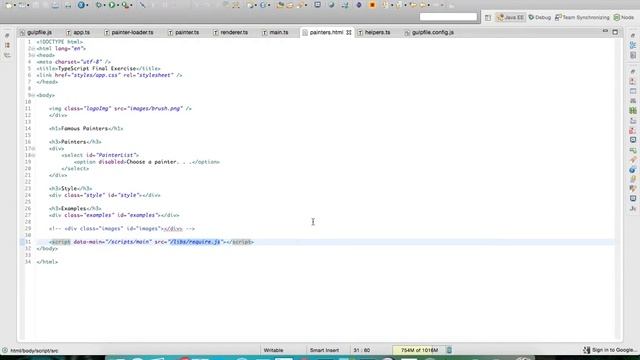
Task: Click the Run Garbage Collector trash icon
Action: click(449, 350)
